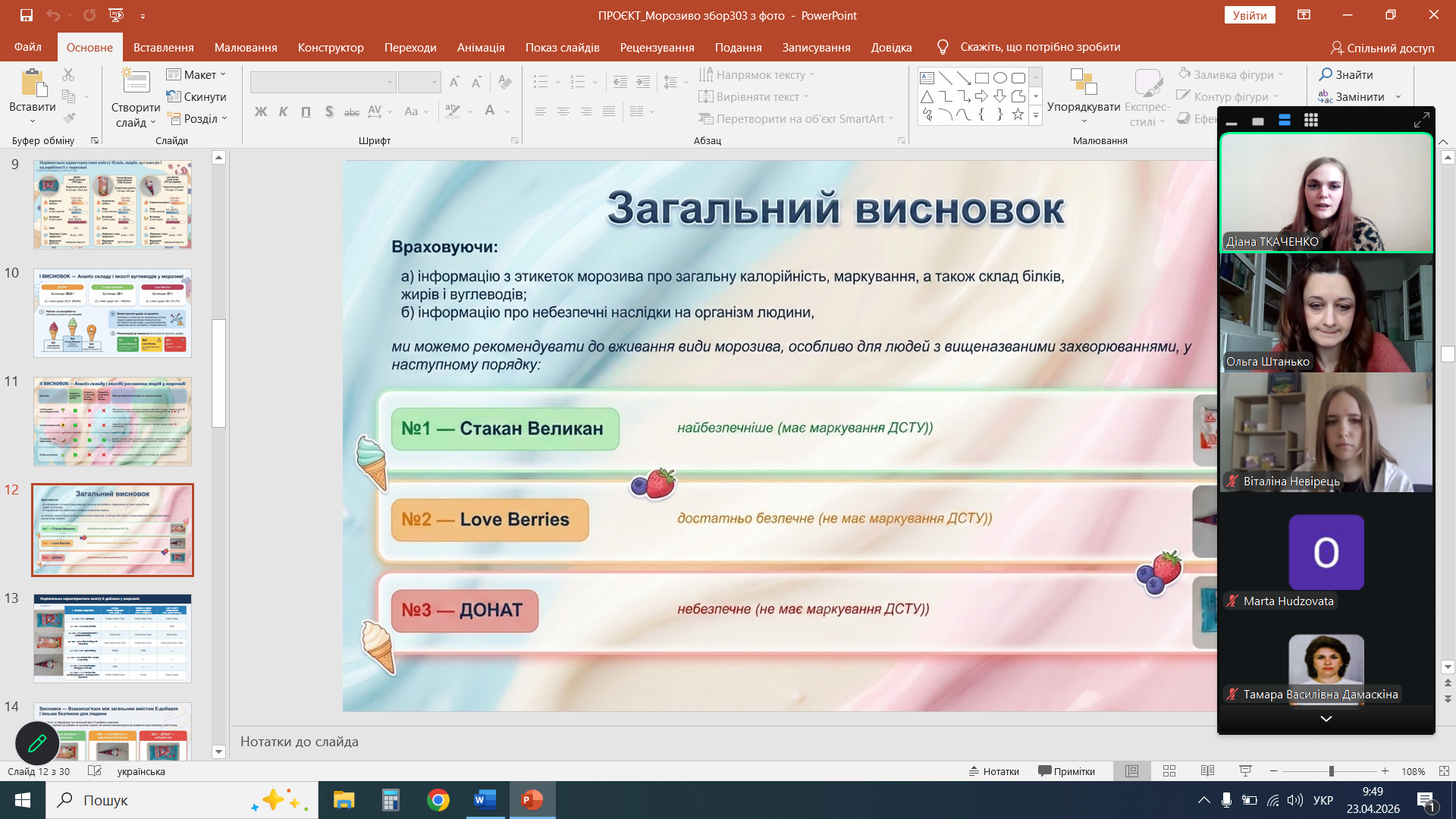
Task: Click the Bold (Ж) formatting icon
Action: [x=261, y=111]
